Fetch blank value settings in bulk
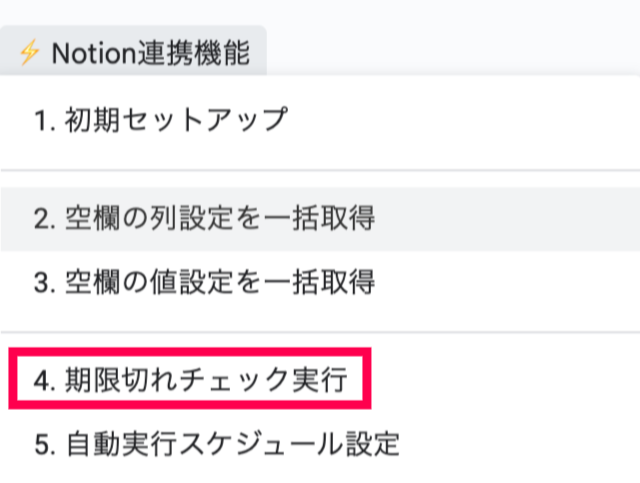640x483 pixels. click(x=205, y=282)
